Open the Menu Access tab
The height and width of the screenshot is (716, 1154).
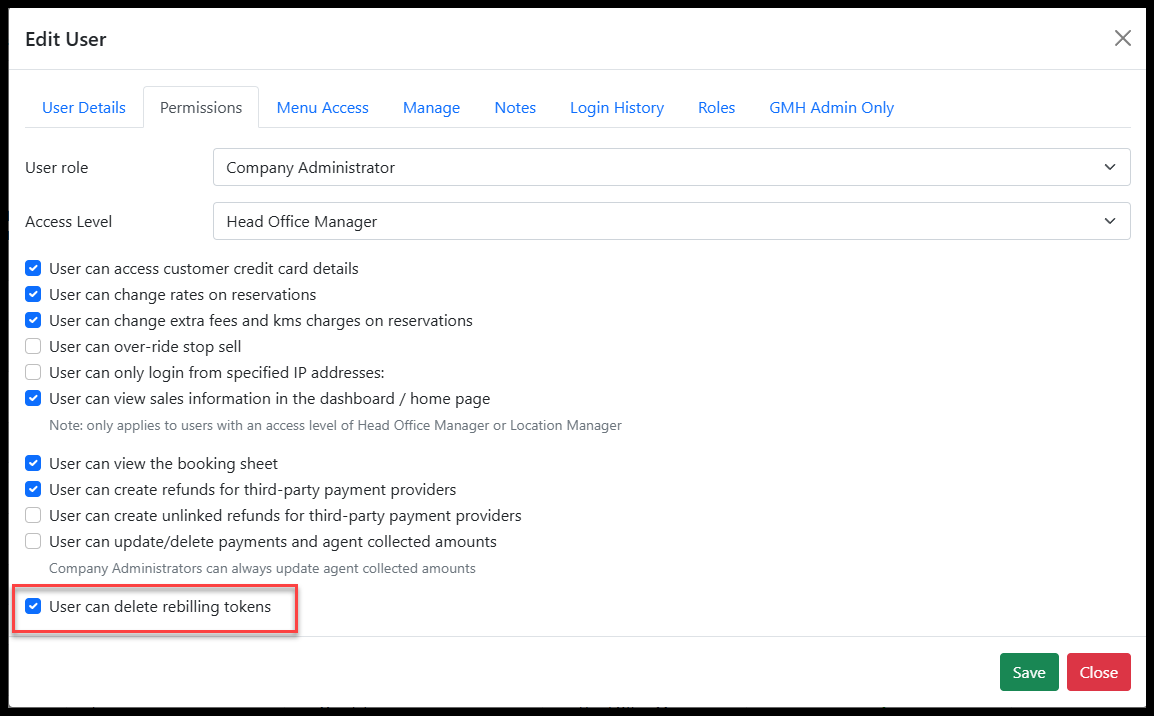[x=322, y=107]
